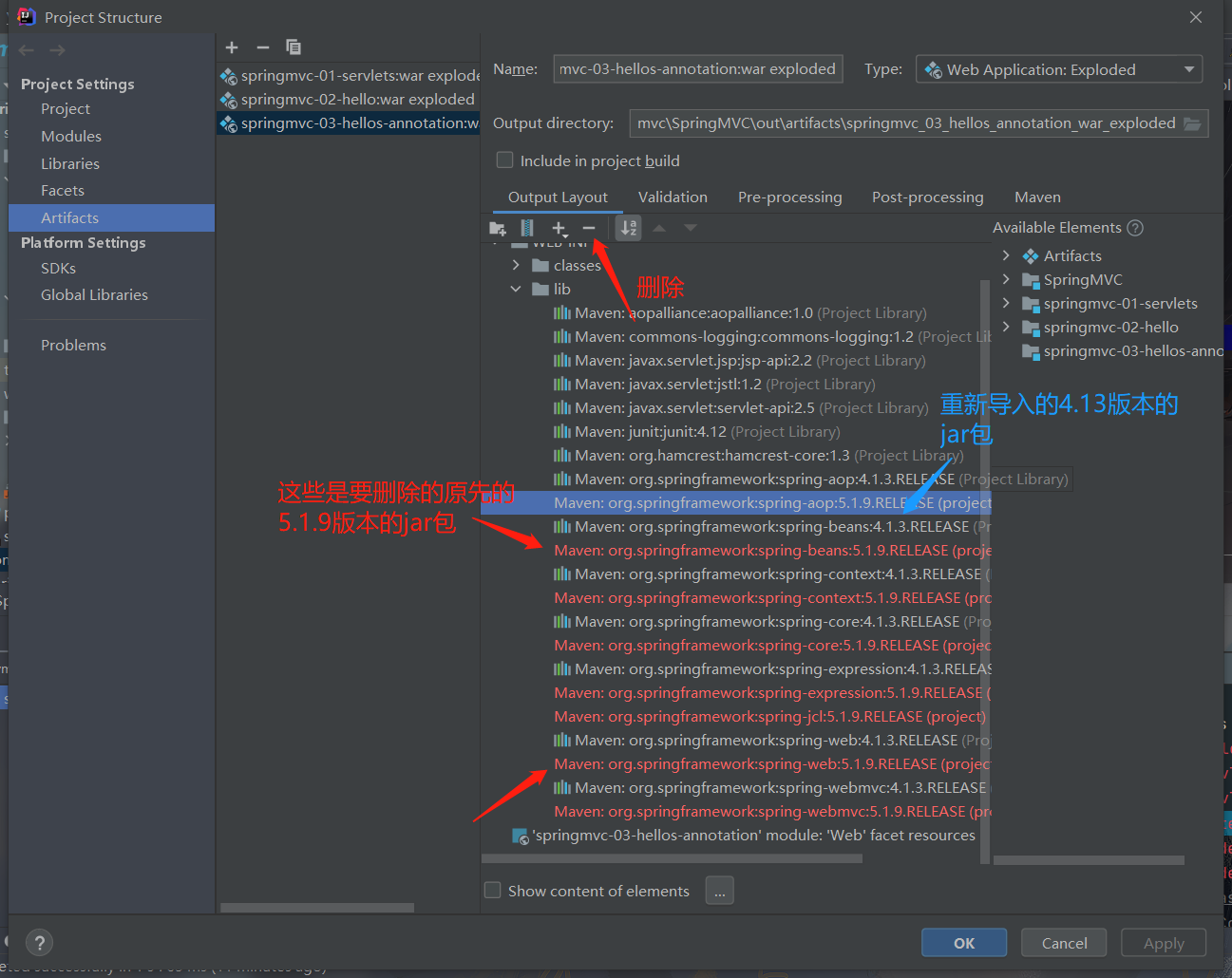Image resolution: width=1232 pixels, height=978 pixels.
Task: Click the artifact Name input field
Action: coord(698,69)
